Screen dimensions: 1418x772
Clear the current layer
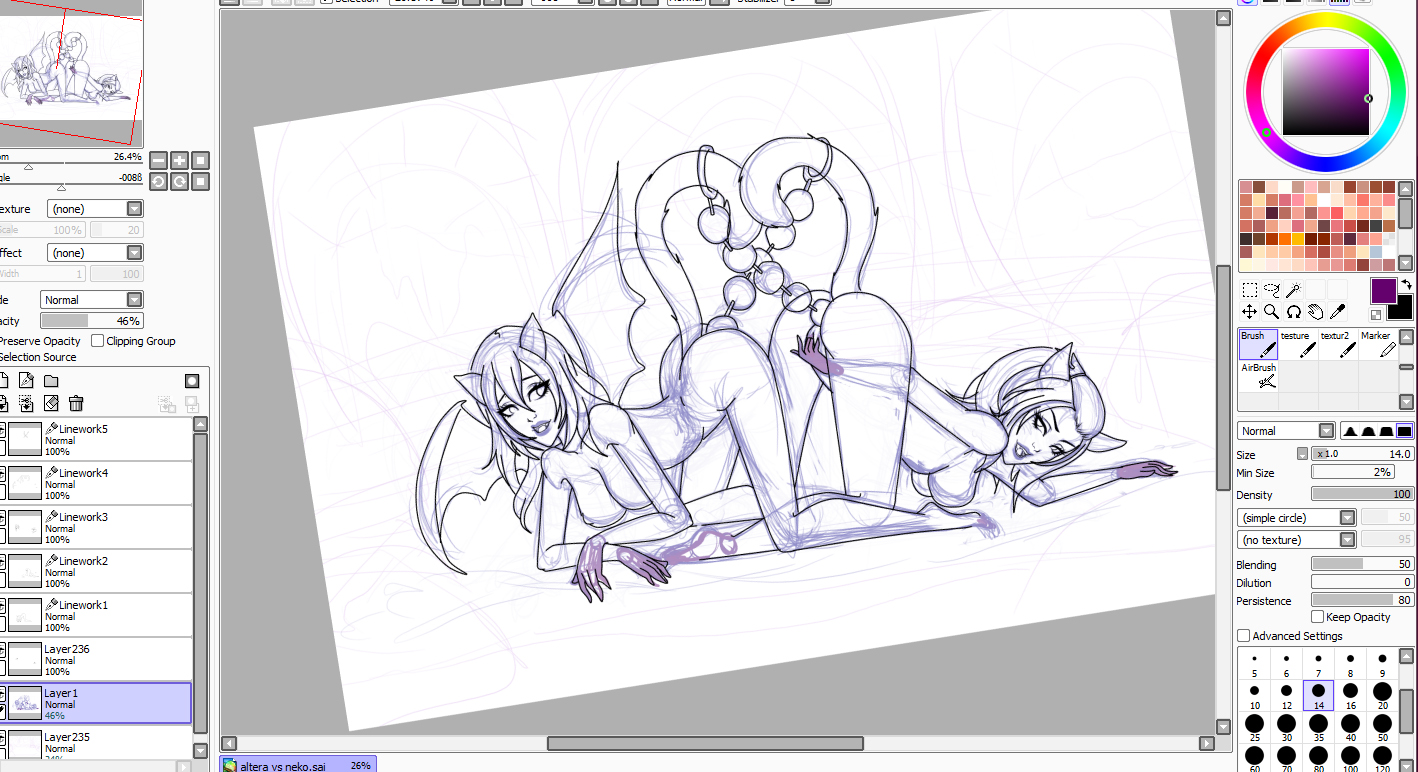coord(51,404)
